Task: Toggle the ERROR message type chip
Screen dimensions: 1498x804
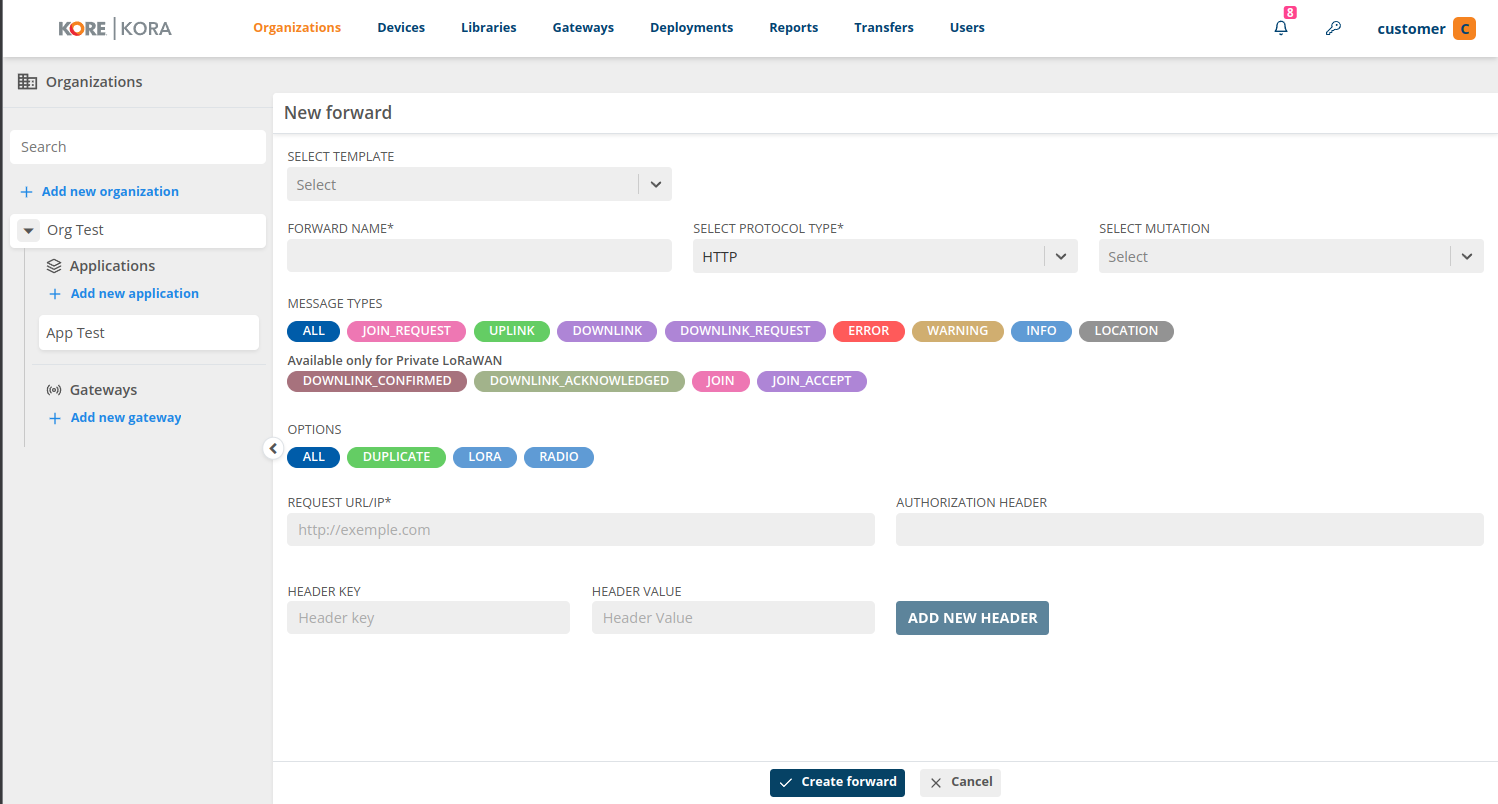Action: pos(868,331)
